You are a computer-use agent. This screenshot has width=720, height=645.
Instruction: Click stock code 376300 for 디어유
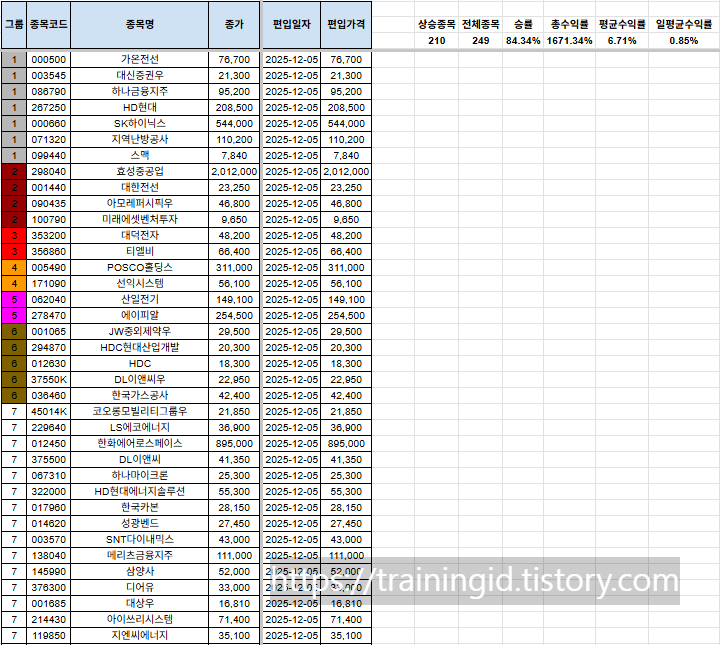48,588
